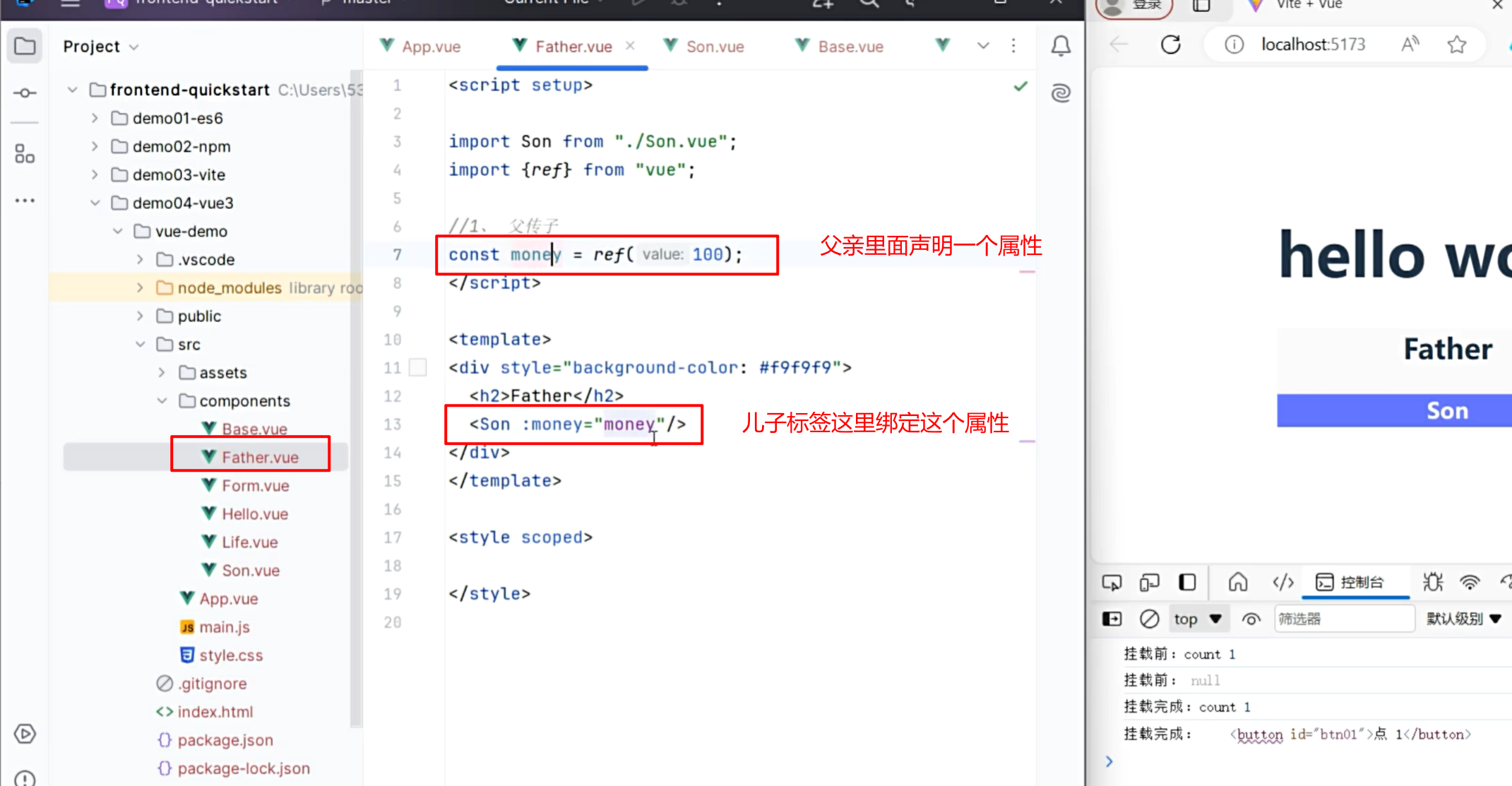Collapse the frontend-quickstart root folder
Viewport: 1512px width, 786px height.
72,90
